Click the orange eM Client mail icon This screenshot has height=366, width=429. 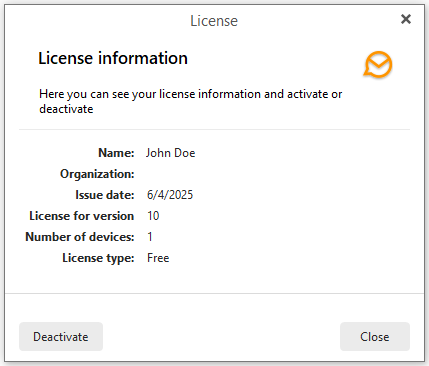point(378,64)
